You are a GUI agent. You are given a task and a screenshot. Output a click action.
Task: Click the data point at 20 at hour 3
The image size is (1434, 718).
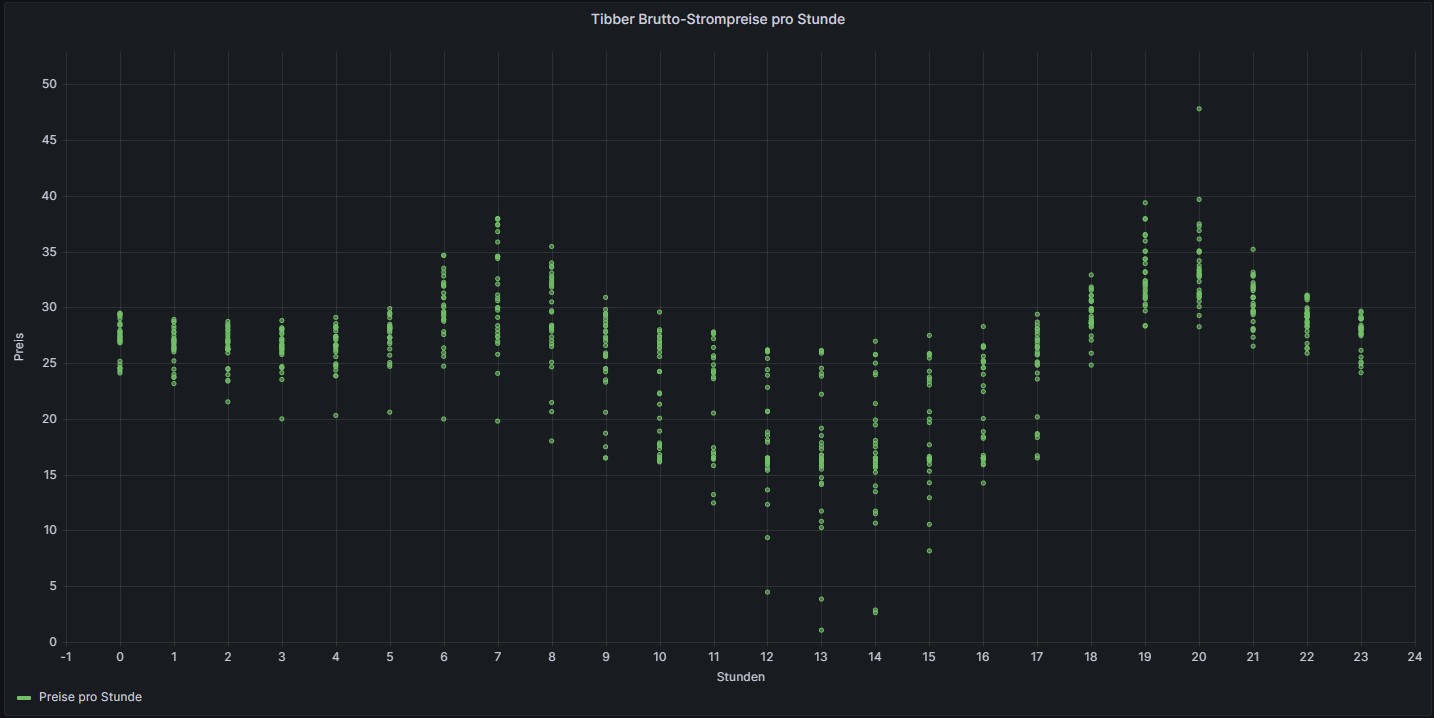click(x=282, y=419)
